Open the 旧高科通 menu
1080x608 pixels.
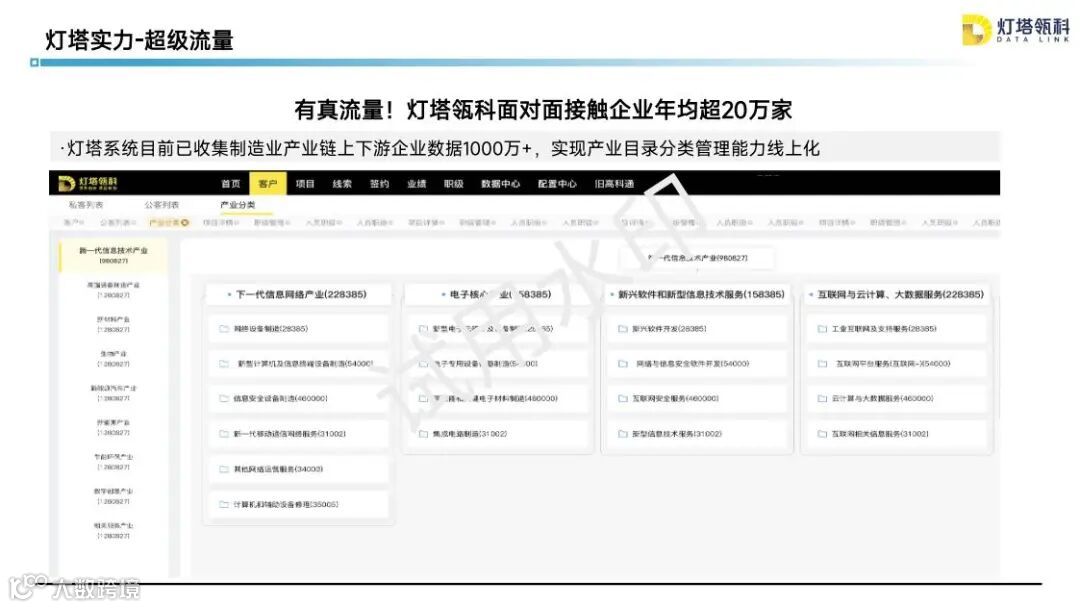[614, 184]
